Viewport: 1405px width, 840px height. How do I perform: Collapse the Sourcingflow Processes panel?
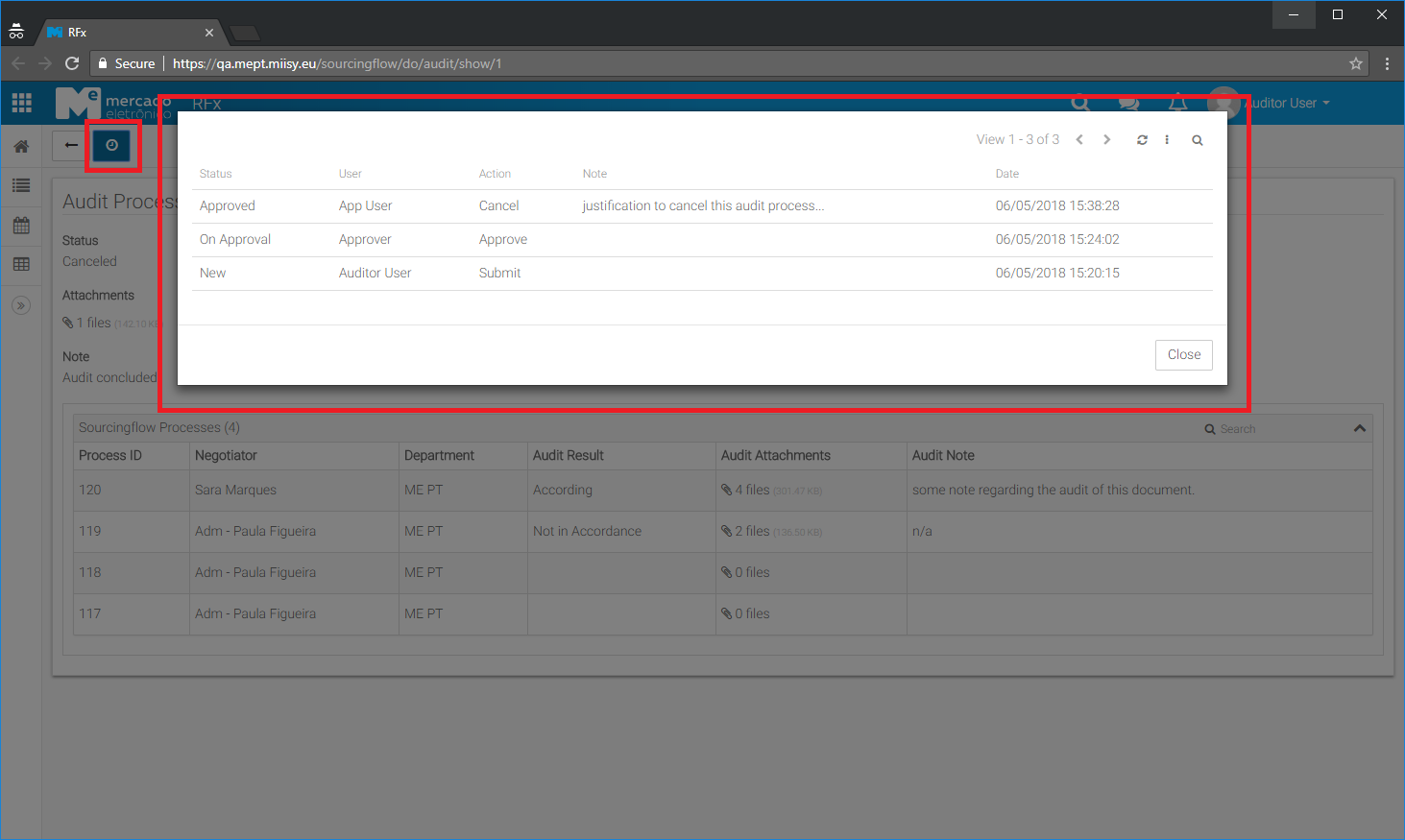[1359, 428]
